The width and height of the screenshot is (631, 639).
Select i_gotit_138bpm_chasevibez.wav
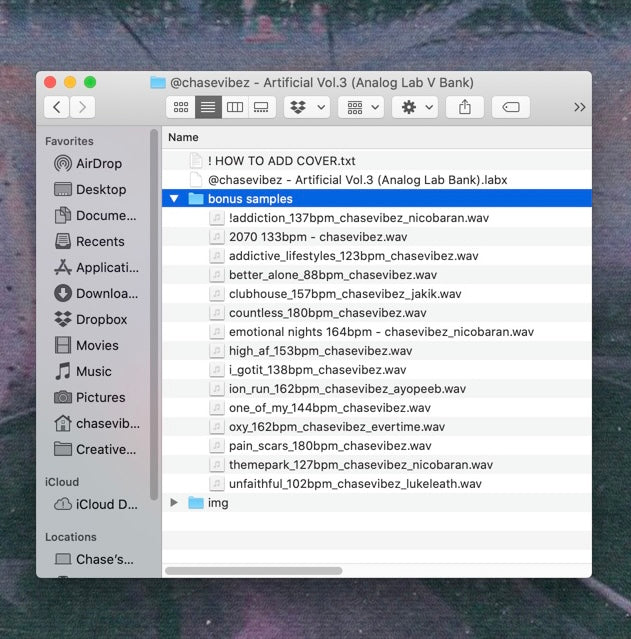pyautogui.click(x=377, y=370)
